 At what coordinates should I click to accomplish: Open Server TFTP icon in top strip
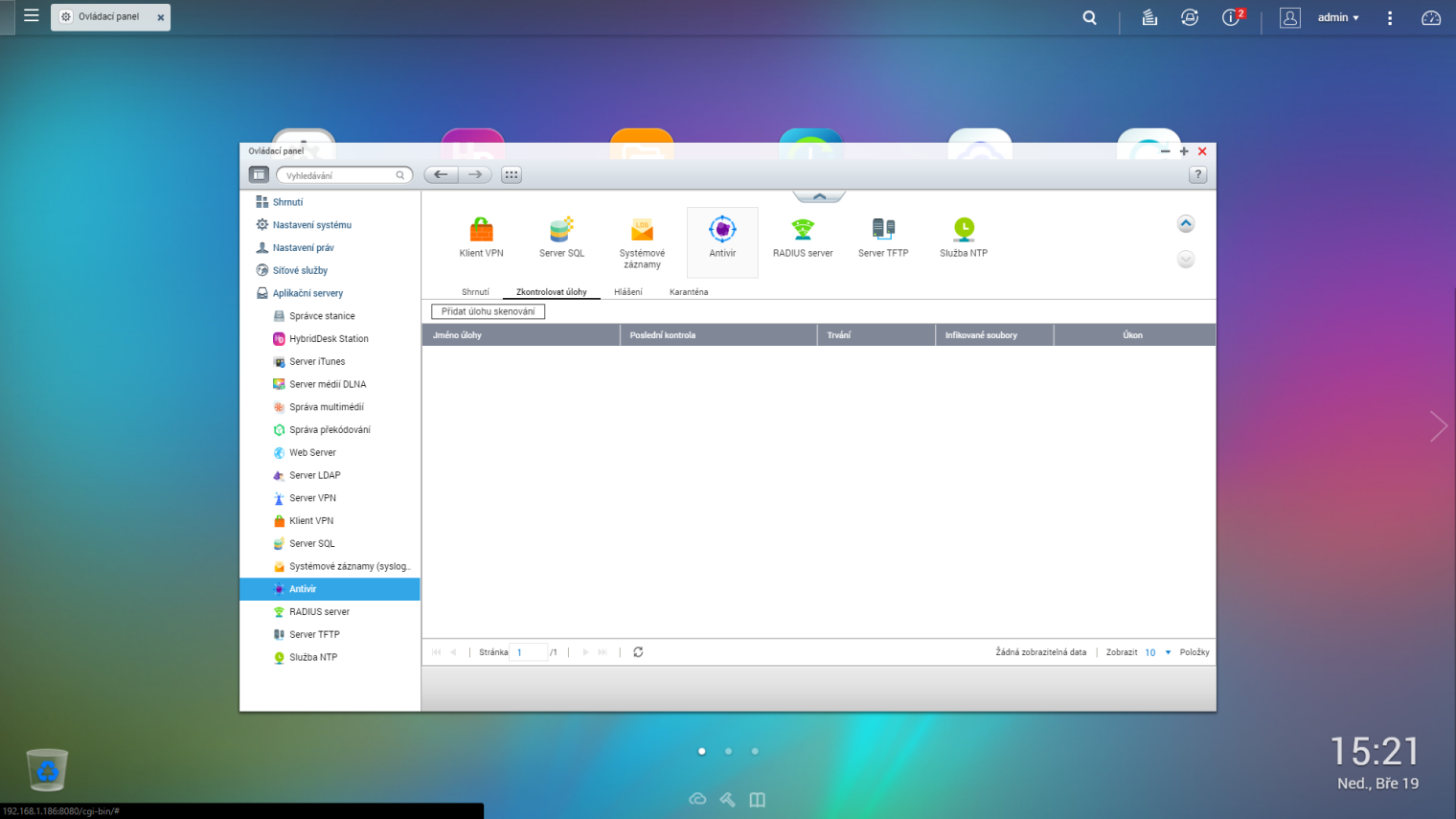point(883,239)
